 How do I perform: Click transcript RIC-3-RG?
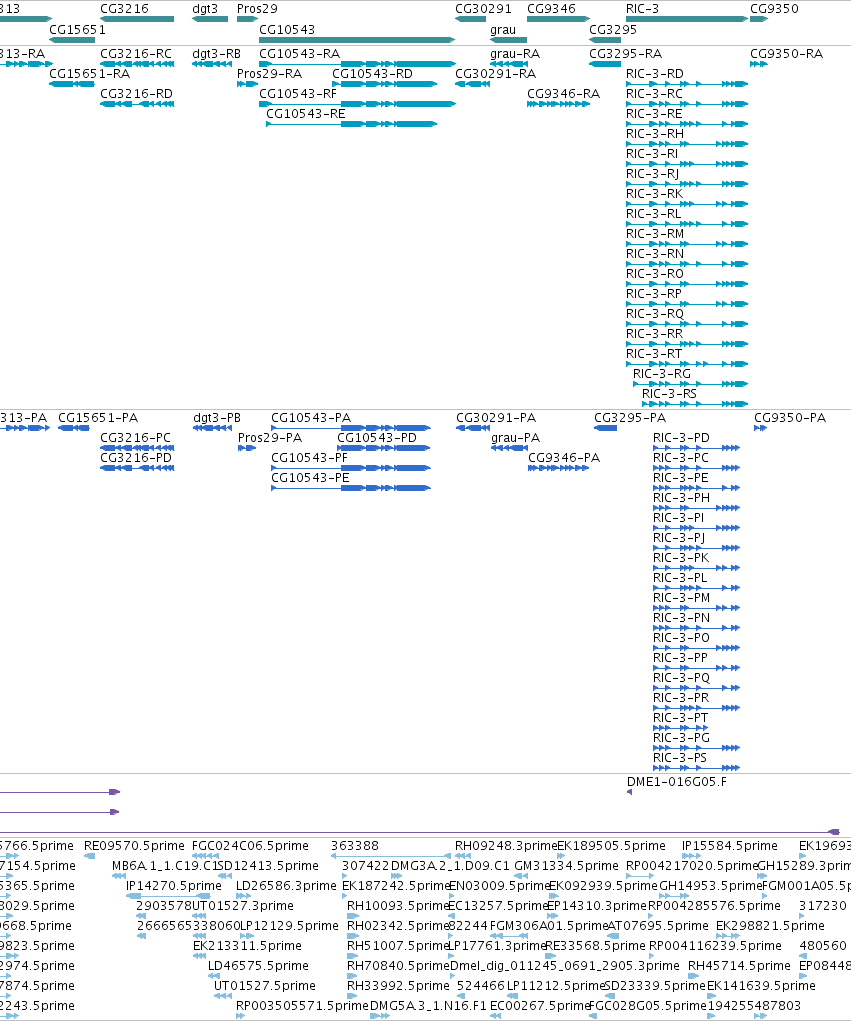click(x=662, y=374)
